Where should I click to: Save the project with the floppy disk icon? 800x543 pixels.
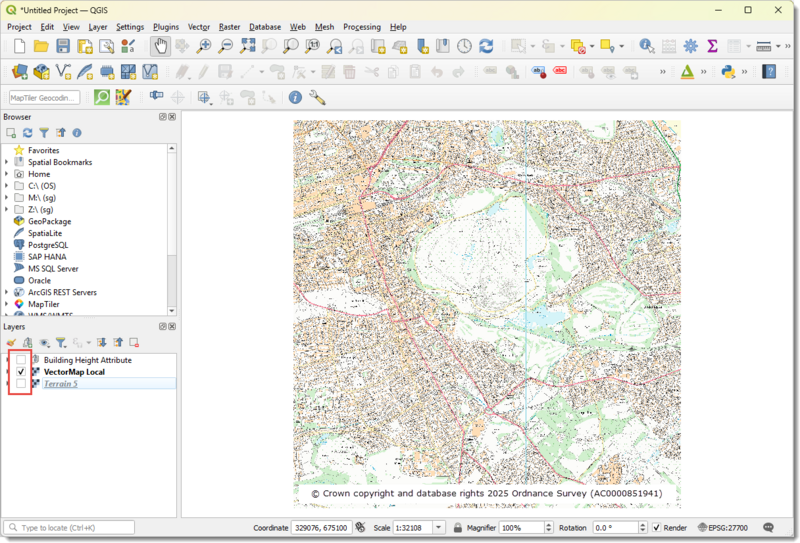pos(63,46)
